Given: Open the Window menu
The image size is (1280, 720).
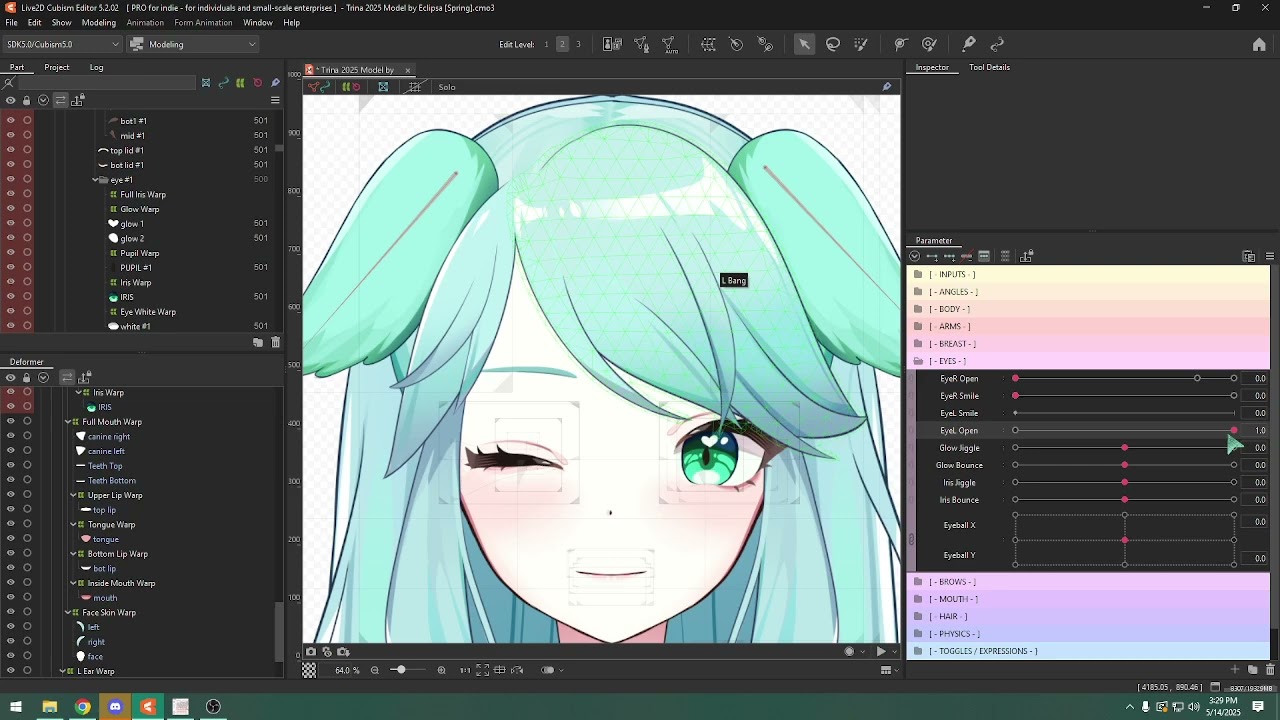Looking at the screenshot, I should [x=258, y=23].
